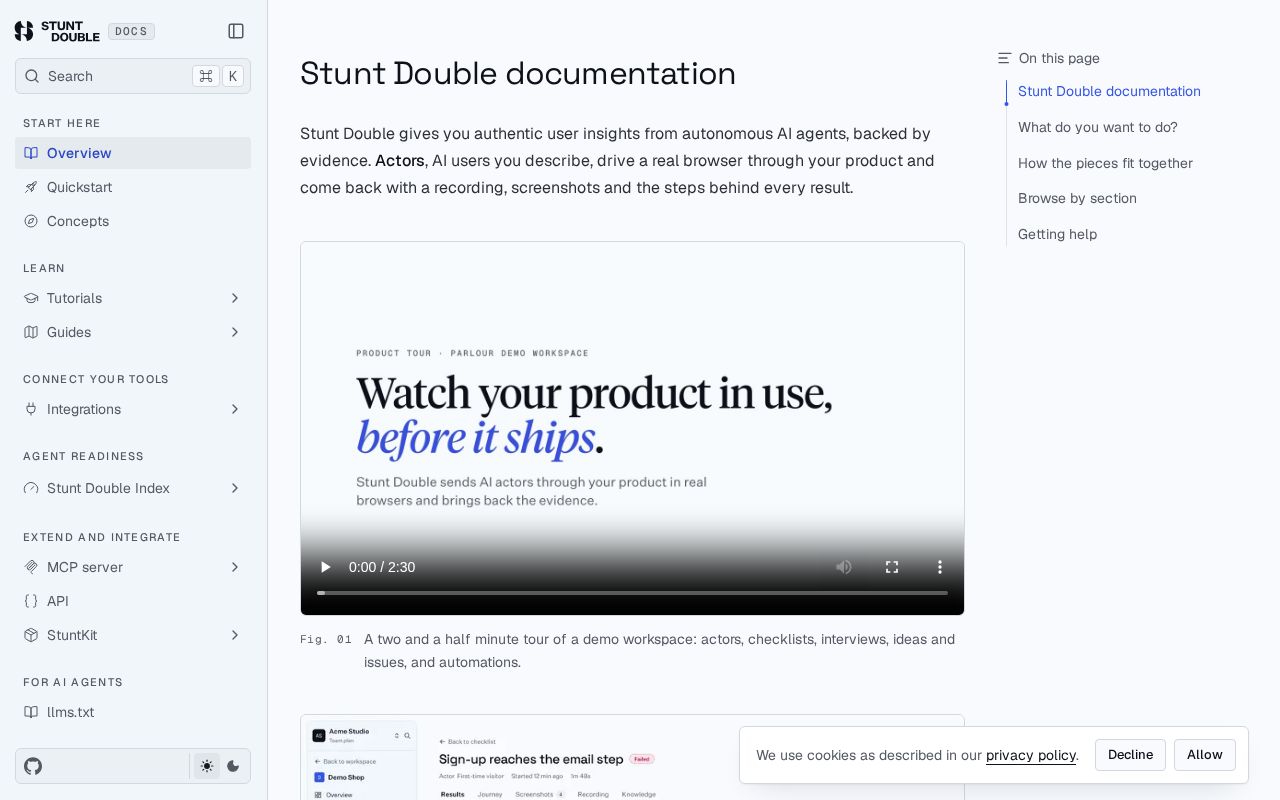Mute the video volume icon
Viewport: 1280px width, 800px height.
pos(844,567)
